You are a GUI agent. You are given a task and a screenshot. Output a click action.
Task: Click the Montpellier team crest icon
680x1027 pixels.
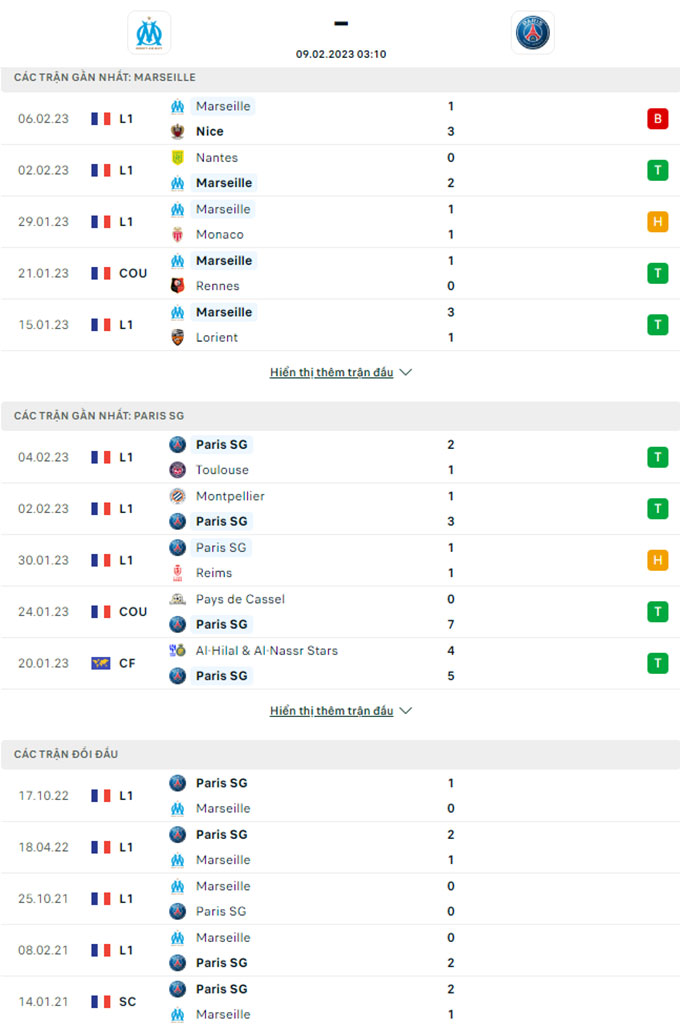[178, 496]
